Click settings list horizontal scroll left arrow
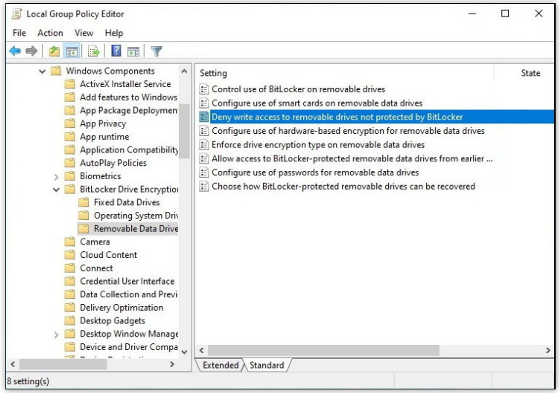This screenshot has width=560, height=393. click(x=202, y=350)
